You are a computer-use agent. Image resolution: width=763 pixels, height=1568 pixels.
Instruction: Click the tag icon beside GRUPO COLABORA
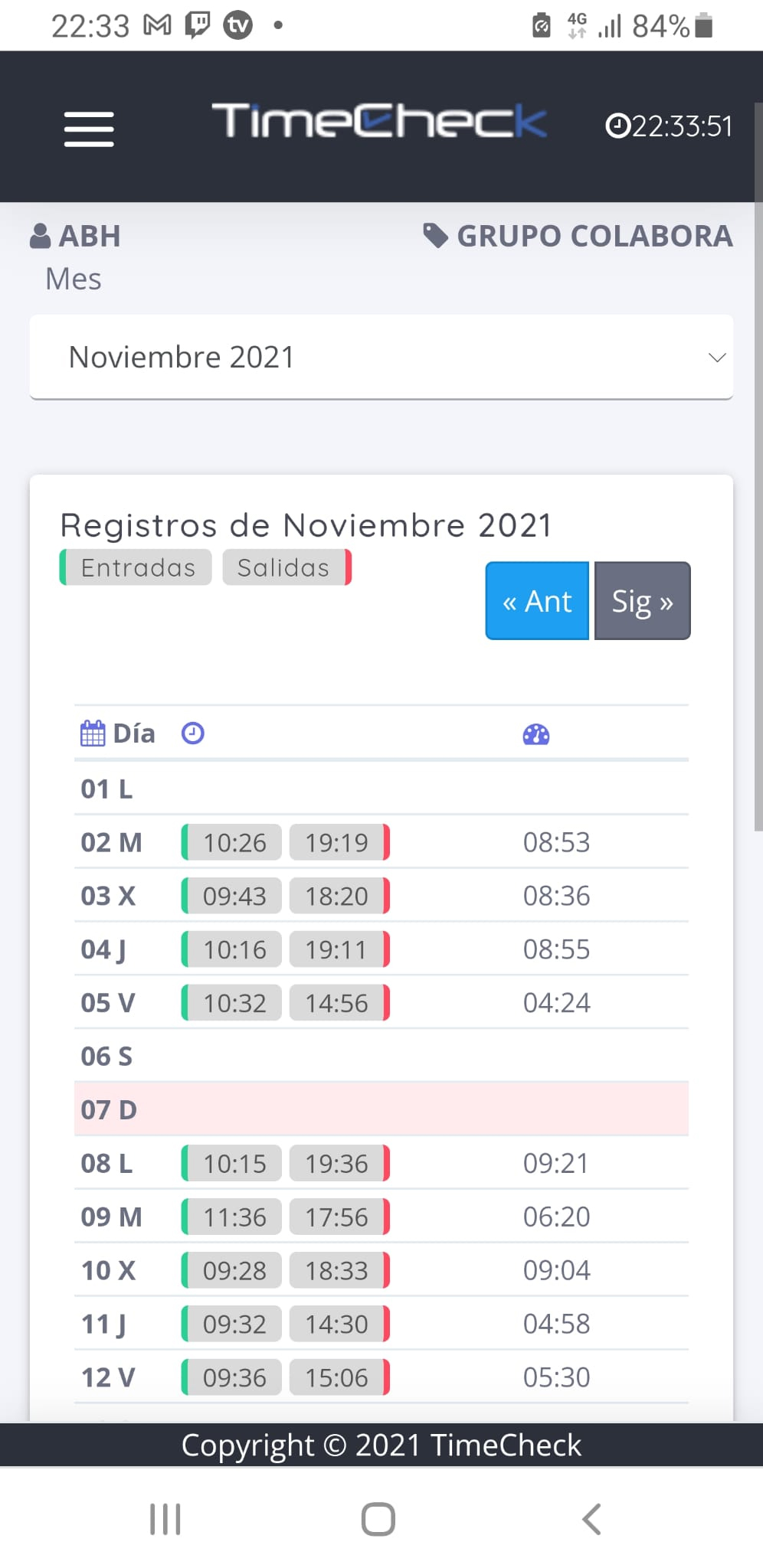(435, 236)
